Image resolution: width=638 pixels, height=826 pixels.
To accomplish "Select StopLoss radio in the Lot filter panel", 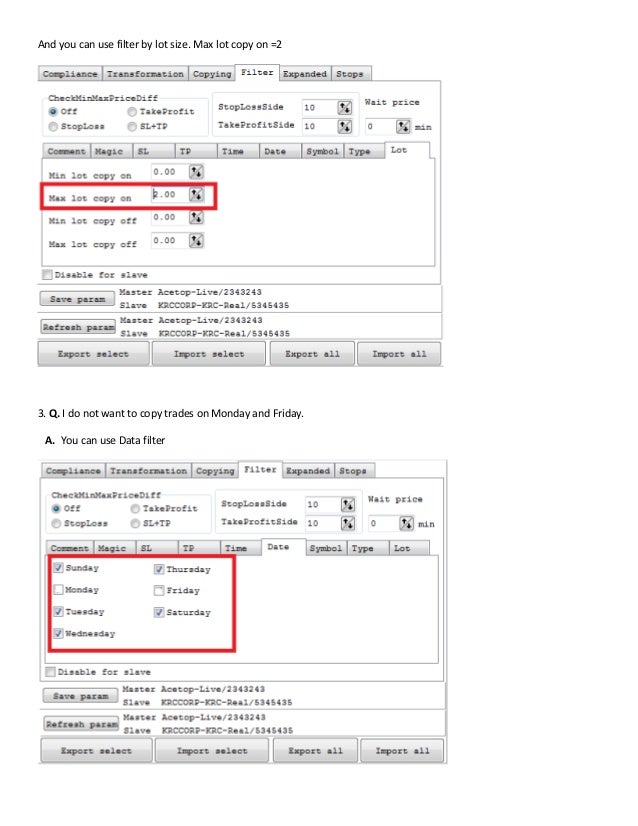I will coord(53,126).
